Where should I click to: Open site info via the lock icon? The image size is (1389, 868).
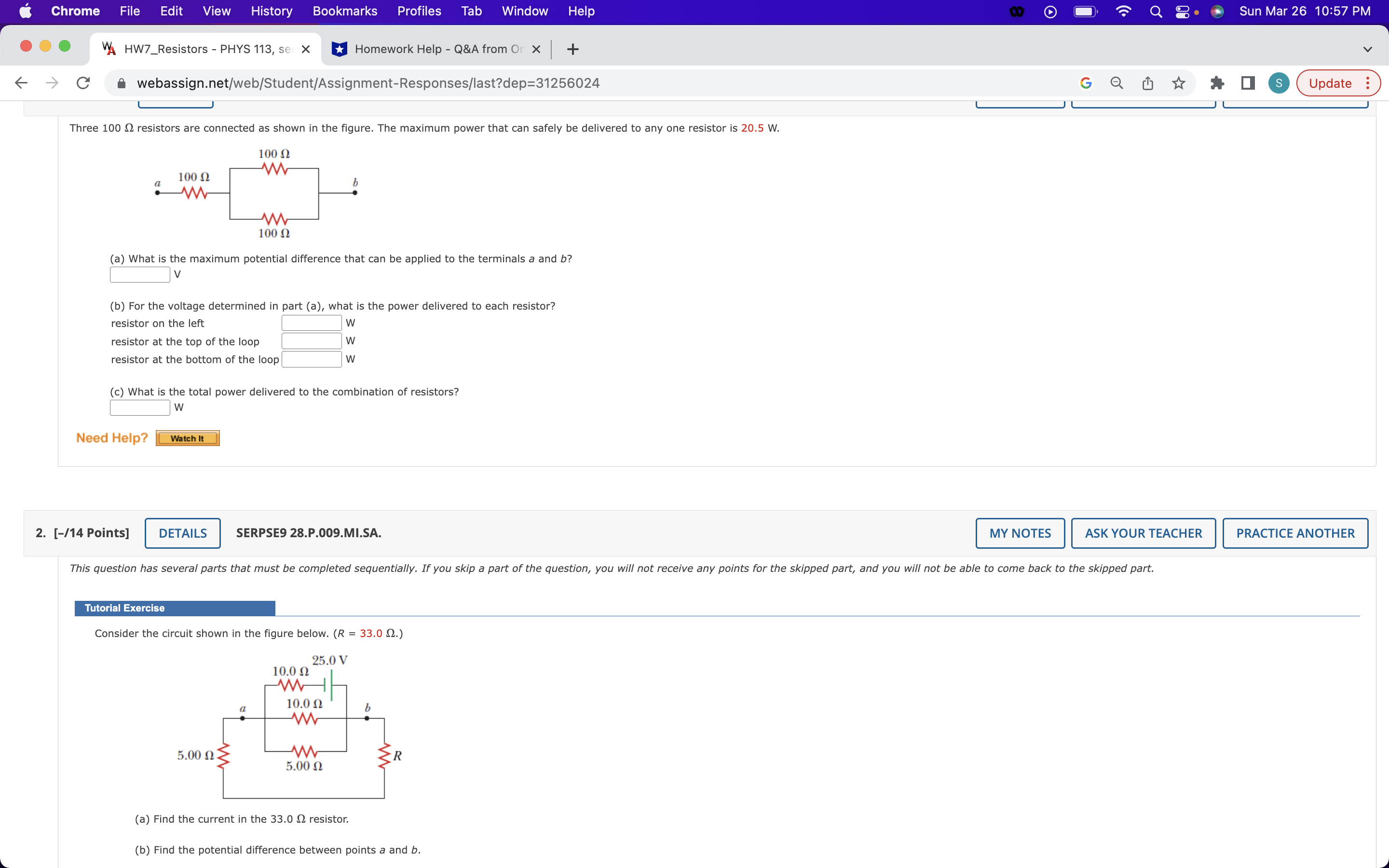(x=121, y=82)
